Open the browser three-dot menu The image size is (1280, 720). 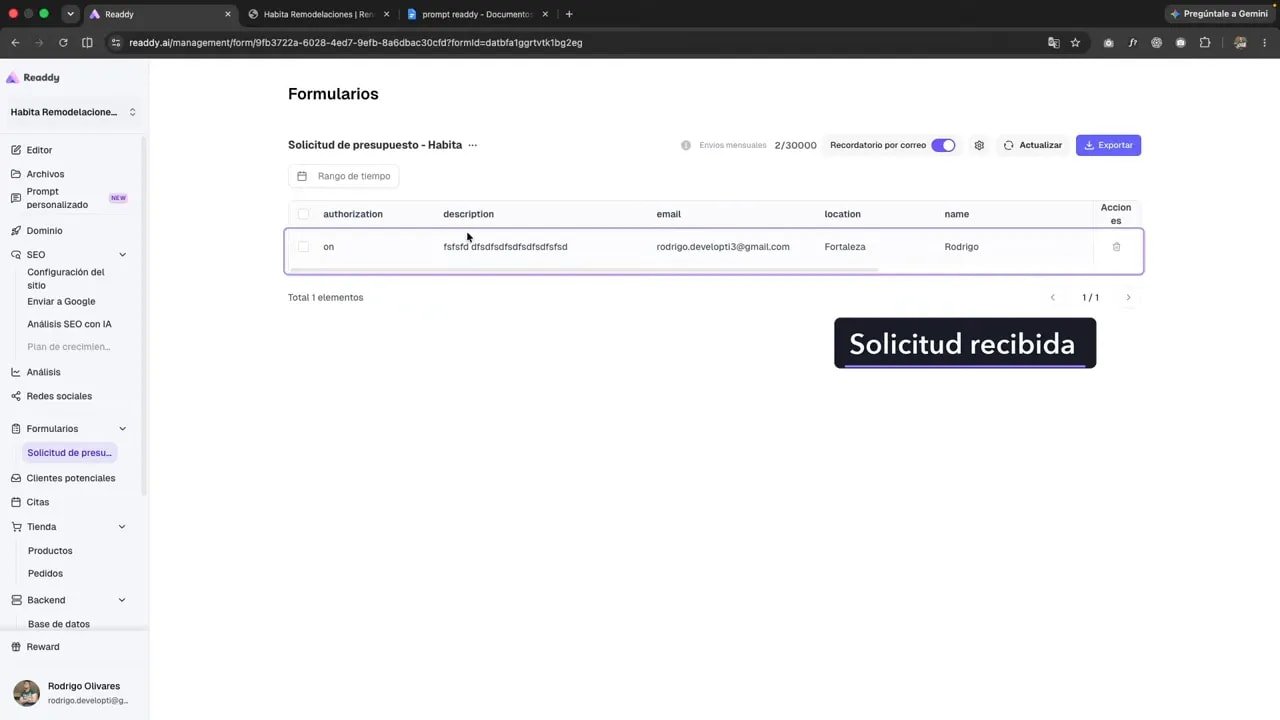click(1265, 43)
